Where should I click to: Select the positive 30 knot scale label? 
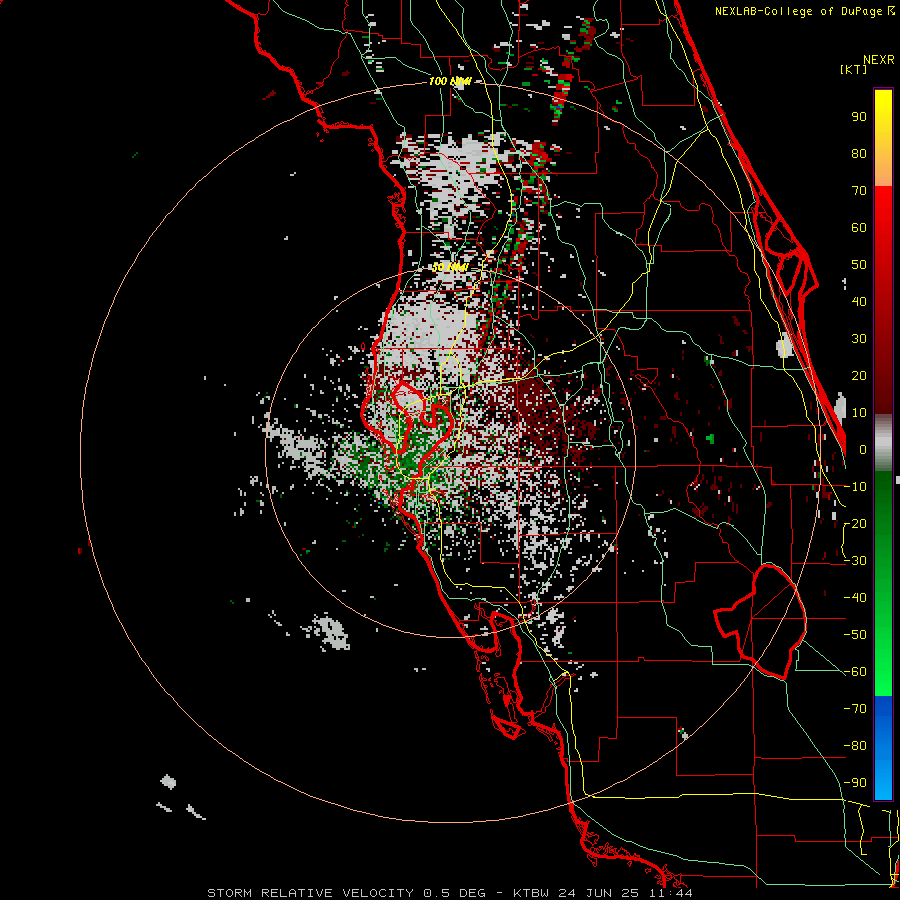pos(859,339)
